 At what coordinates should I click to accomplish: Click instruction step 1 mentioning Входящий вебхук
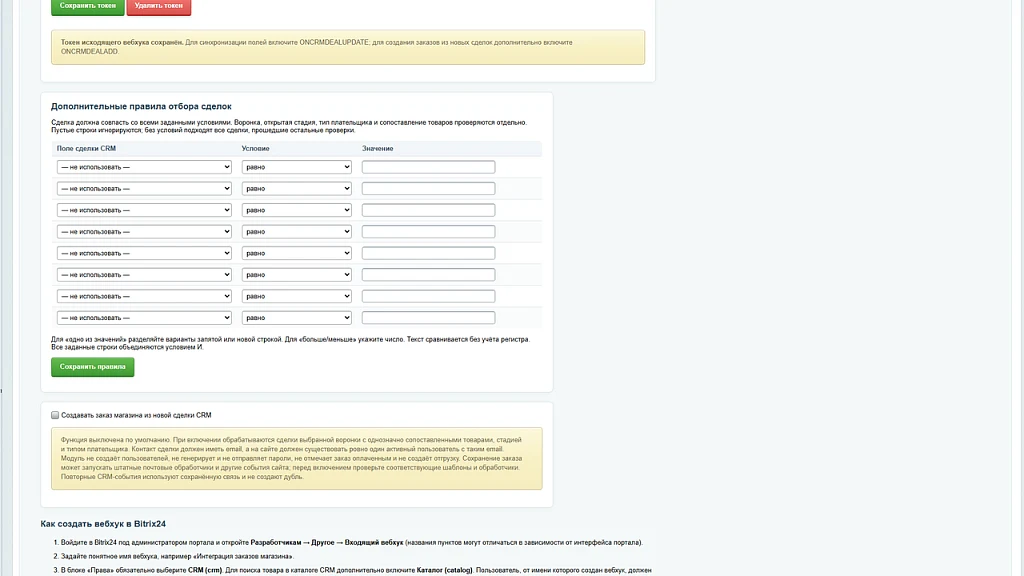click(351, 543)
